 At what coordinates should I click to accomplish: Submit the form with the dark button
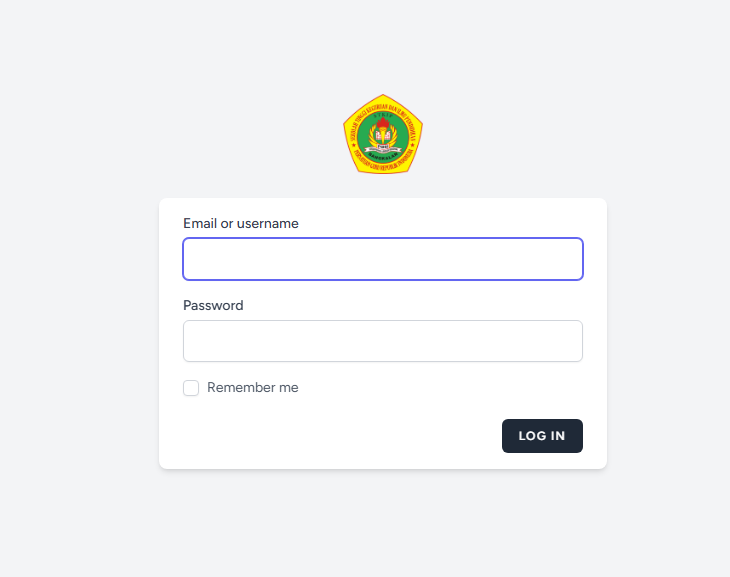tap(542, 436)
